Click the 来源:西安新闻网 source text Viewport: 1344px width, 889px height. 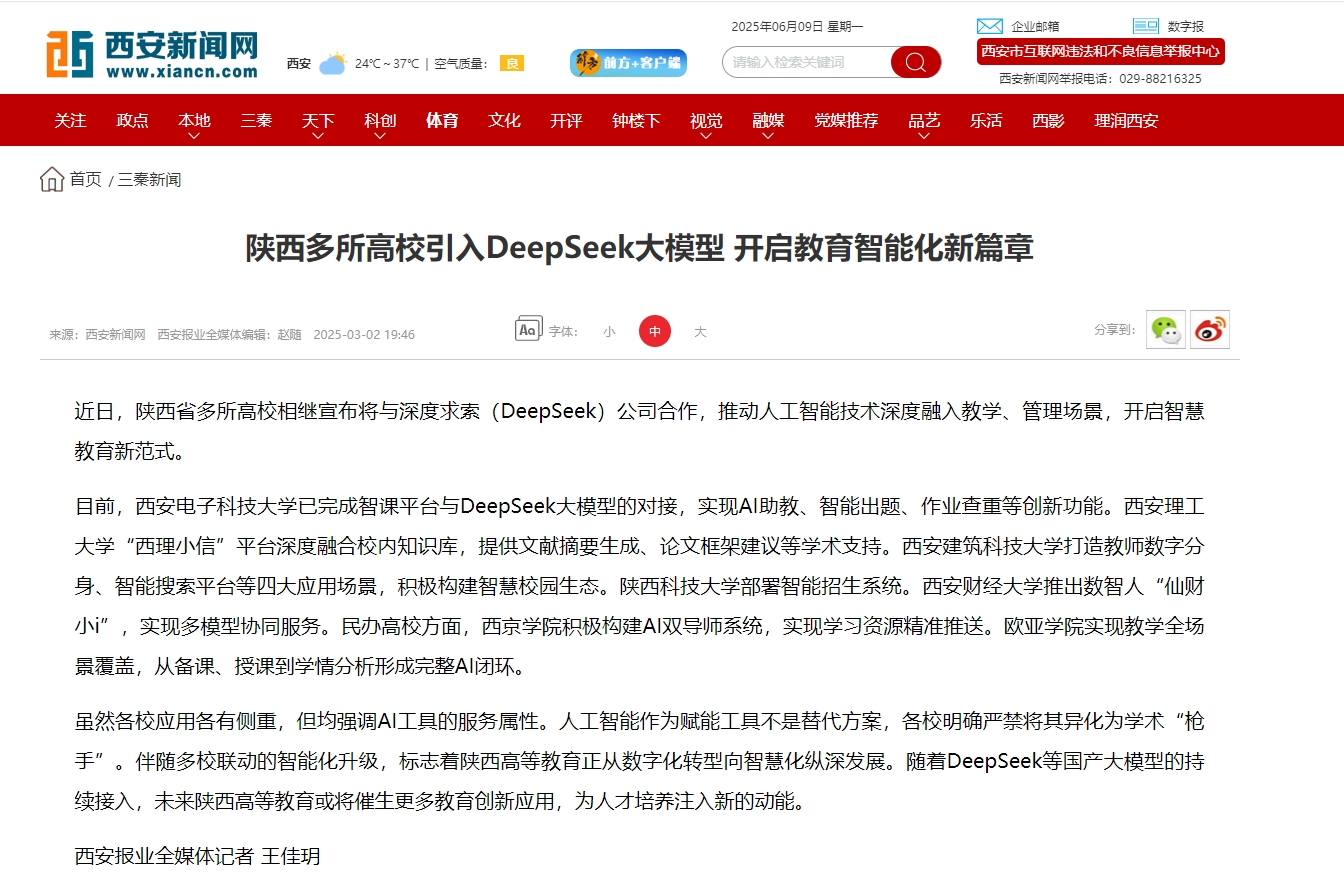[98, 334]
